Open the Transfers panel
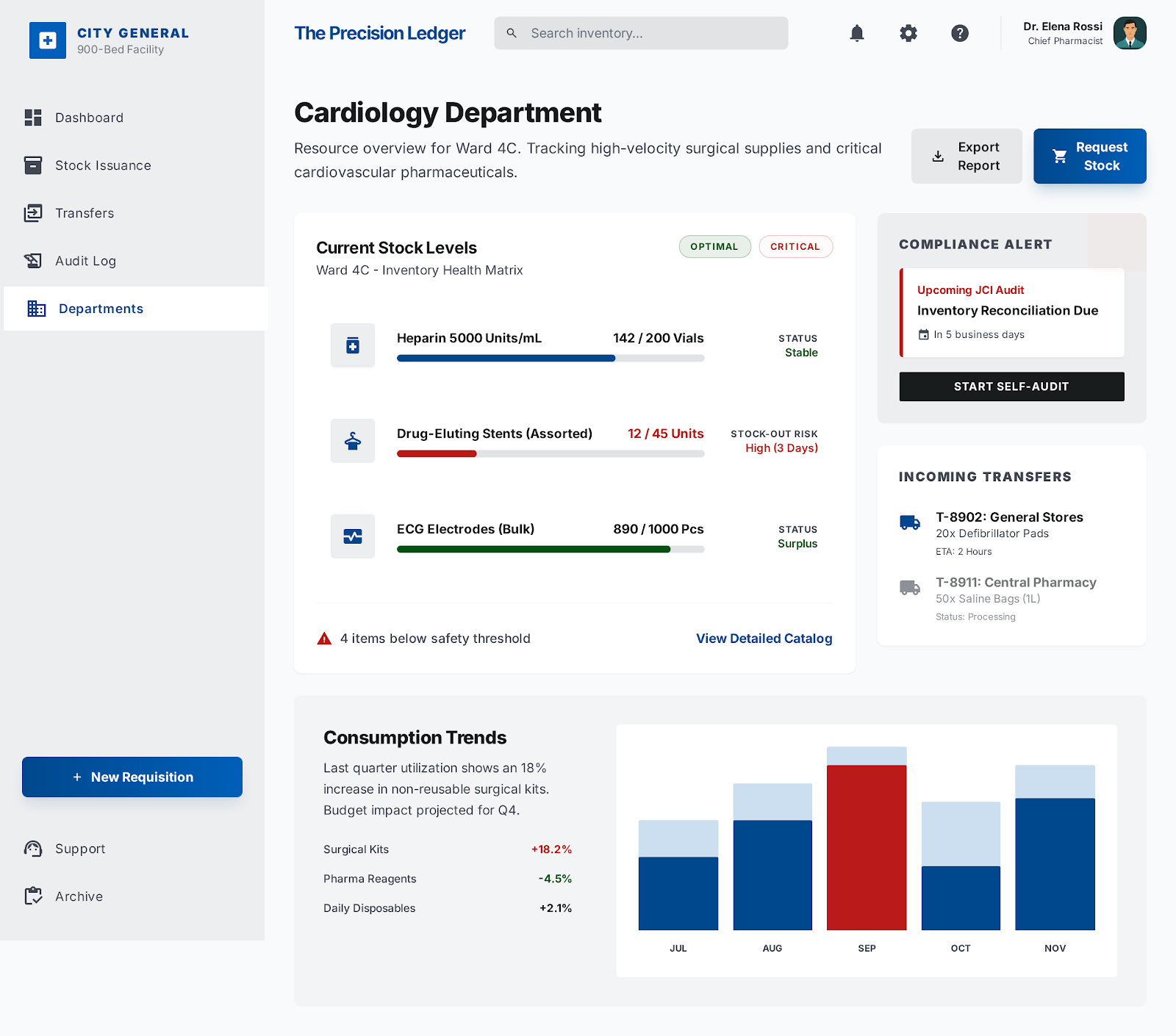Viewport: 1176px width, 1036px height. point(85,213)
